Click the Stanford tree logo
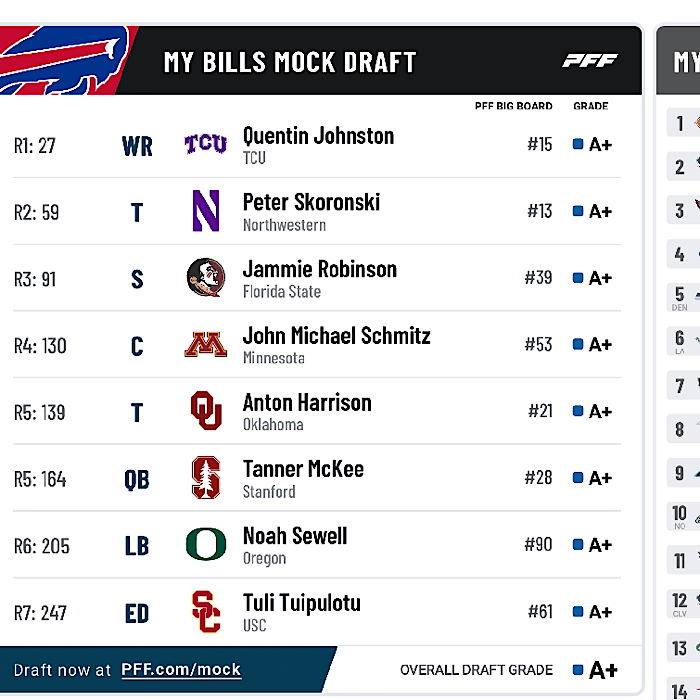This screenshot has width=700, height=700. 206,478
